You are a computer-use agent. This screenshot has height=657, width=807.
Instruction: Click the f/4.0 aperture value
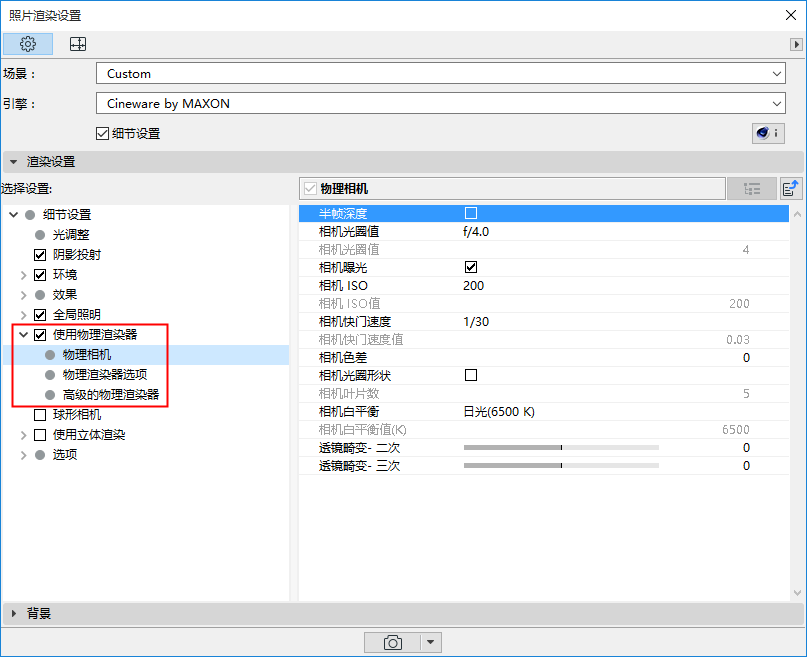coord(476,232)
